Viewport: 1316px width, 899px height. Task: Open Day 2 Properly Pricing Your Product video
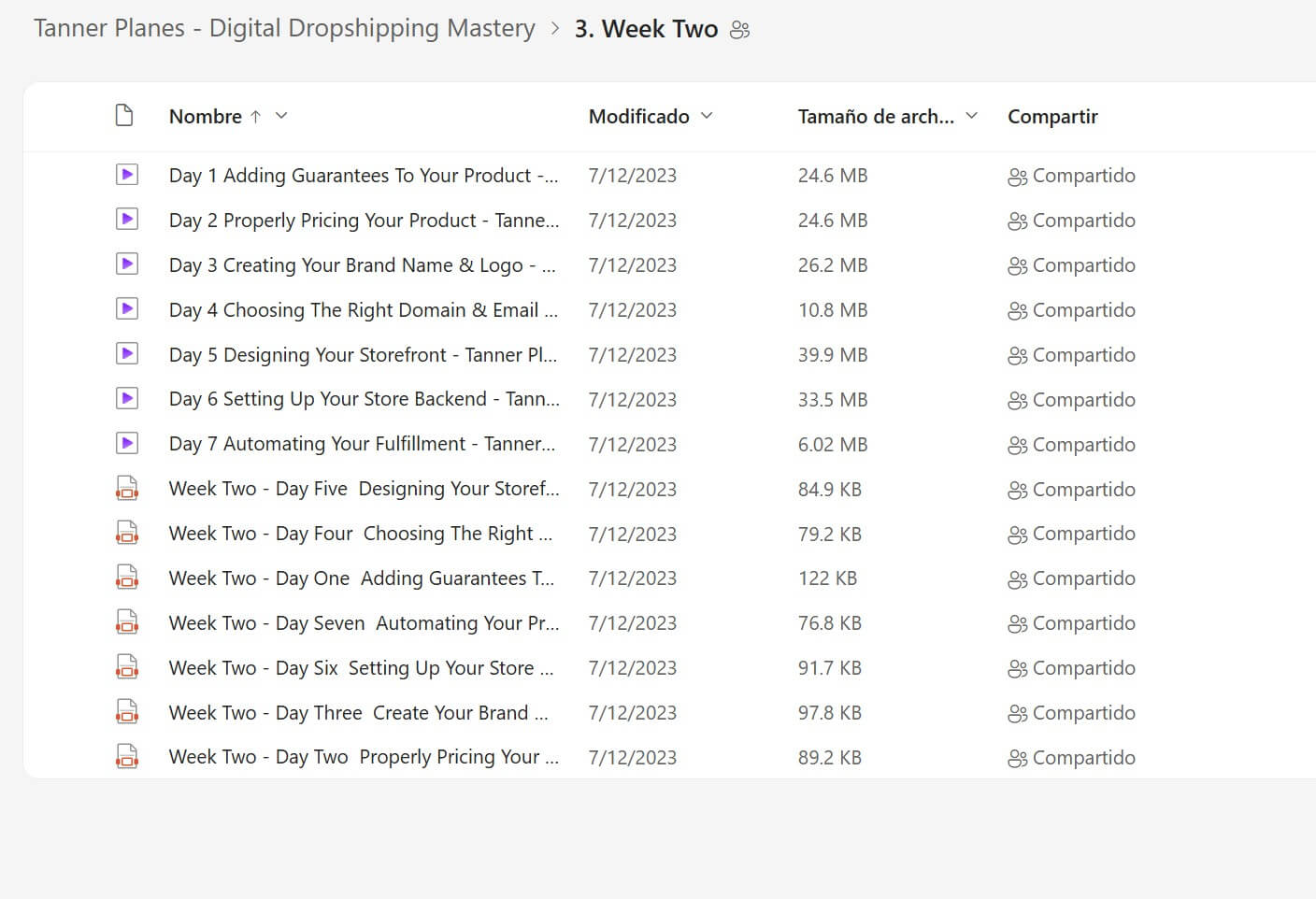363,221
